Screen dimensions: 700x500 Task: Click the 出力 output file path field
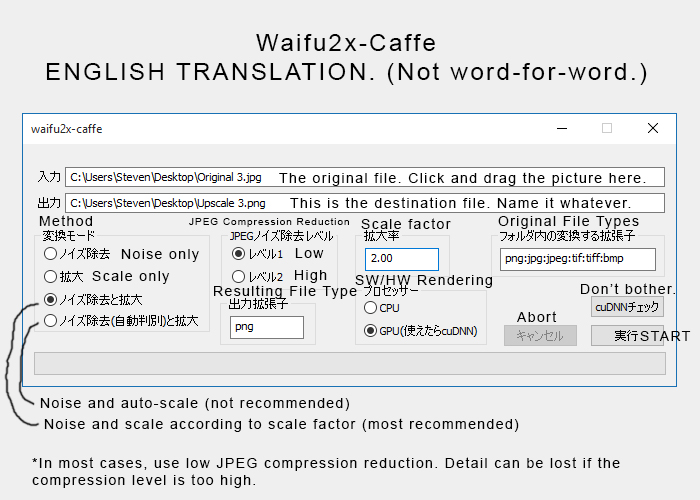[365, 203]
